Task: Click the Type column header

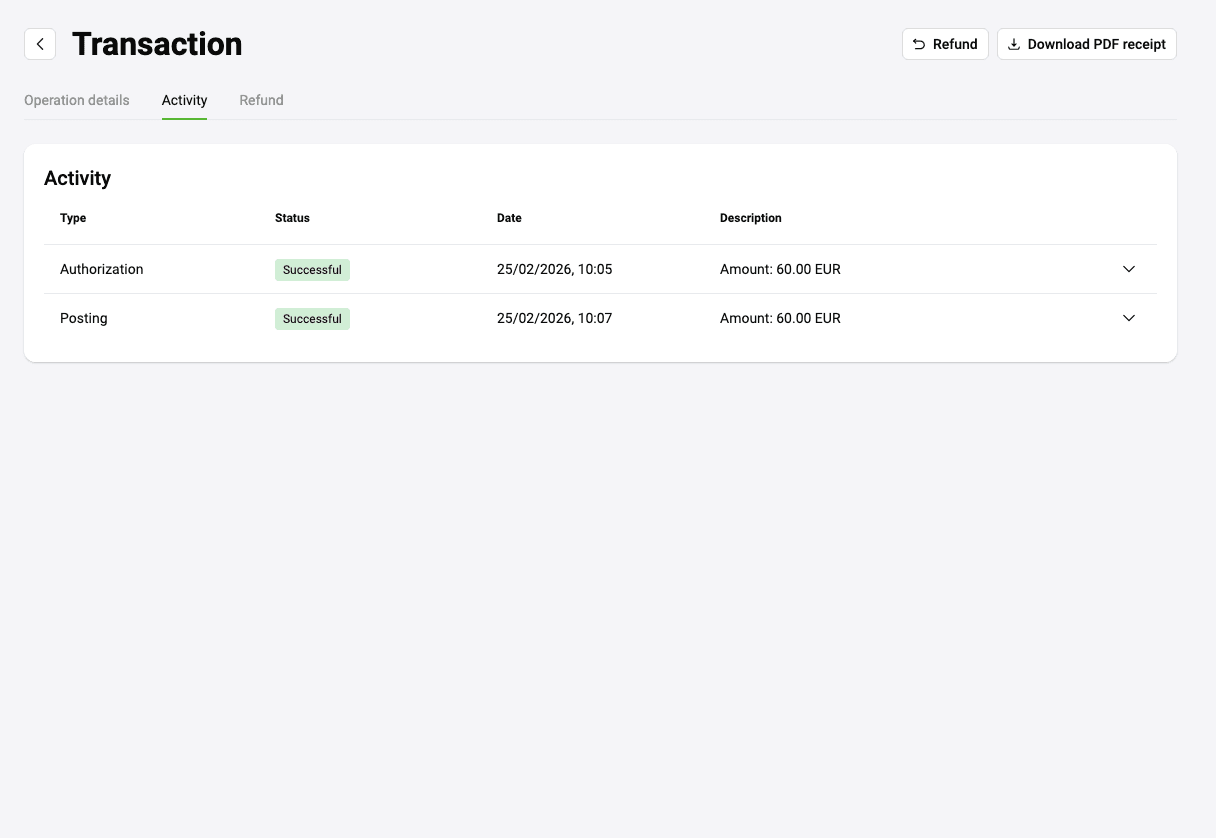Action: (x=73, y=218)
